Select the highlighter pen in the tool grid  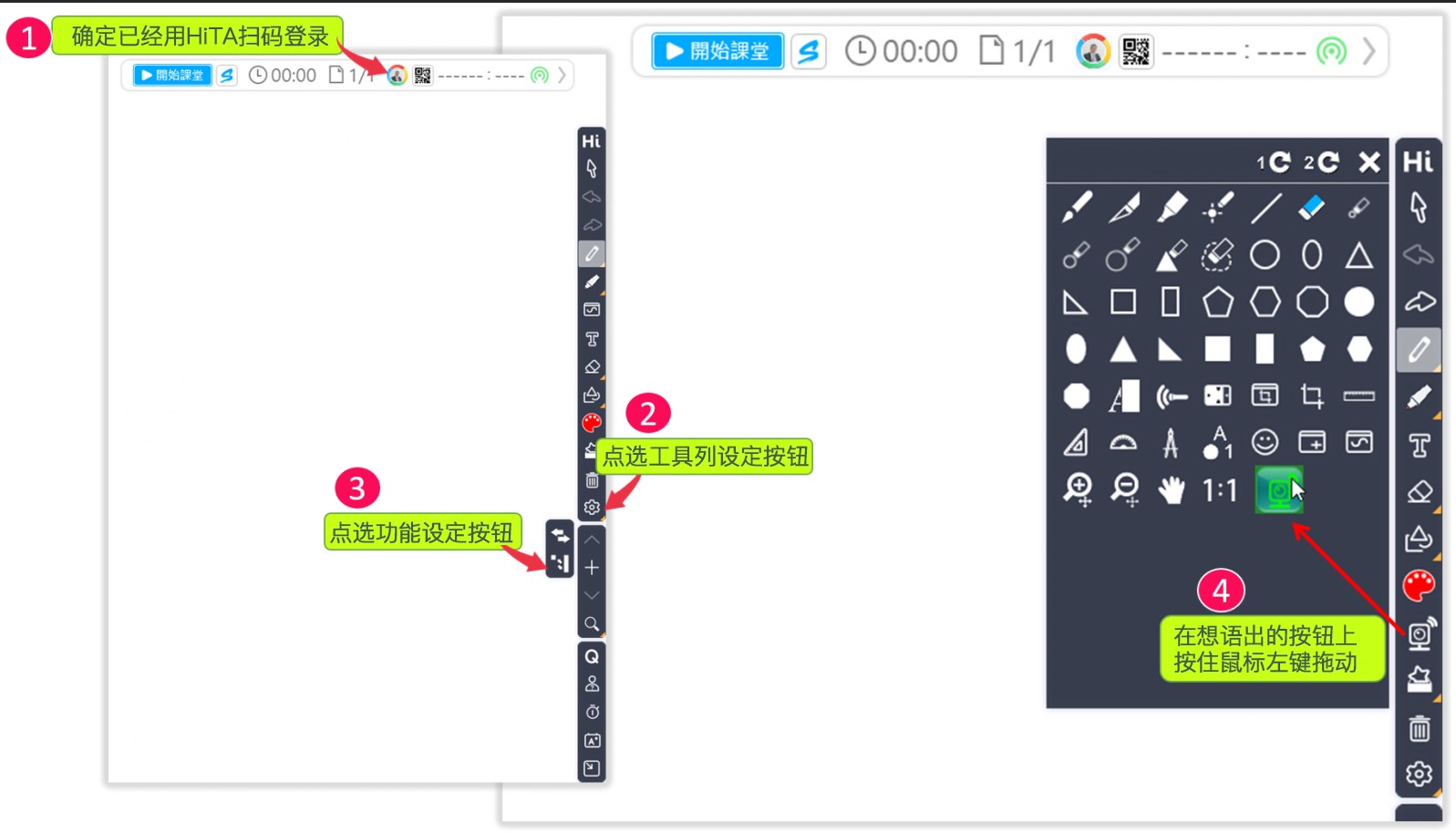(1171, 208)
